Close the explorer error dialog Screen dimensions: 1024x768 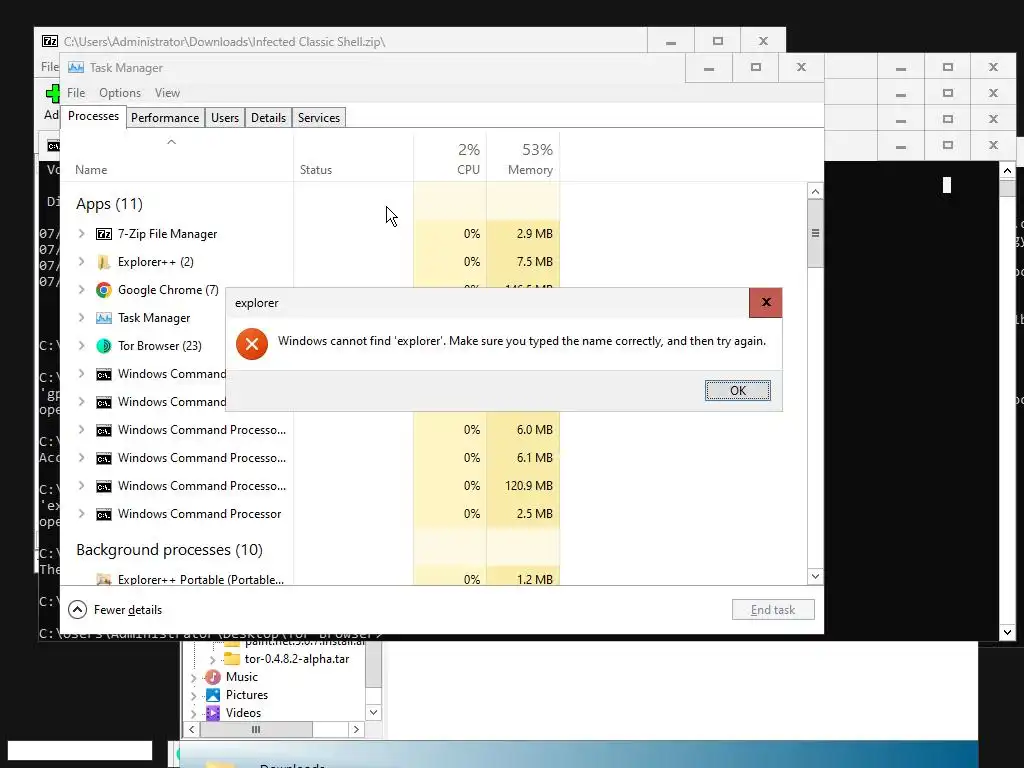coord(765,302)
